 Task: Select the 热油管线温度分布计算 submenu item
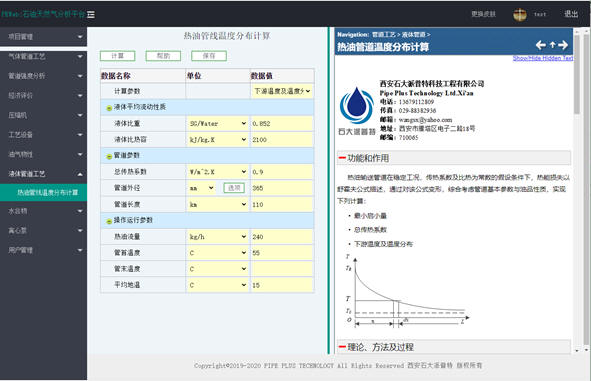click(43, 193)
